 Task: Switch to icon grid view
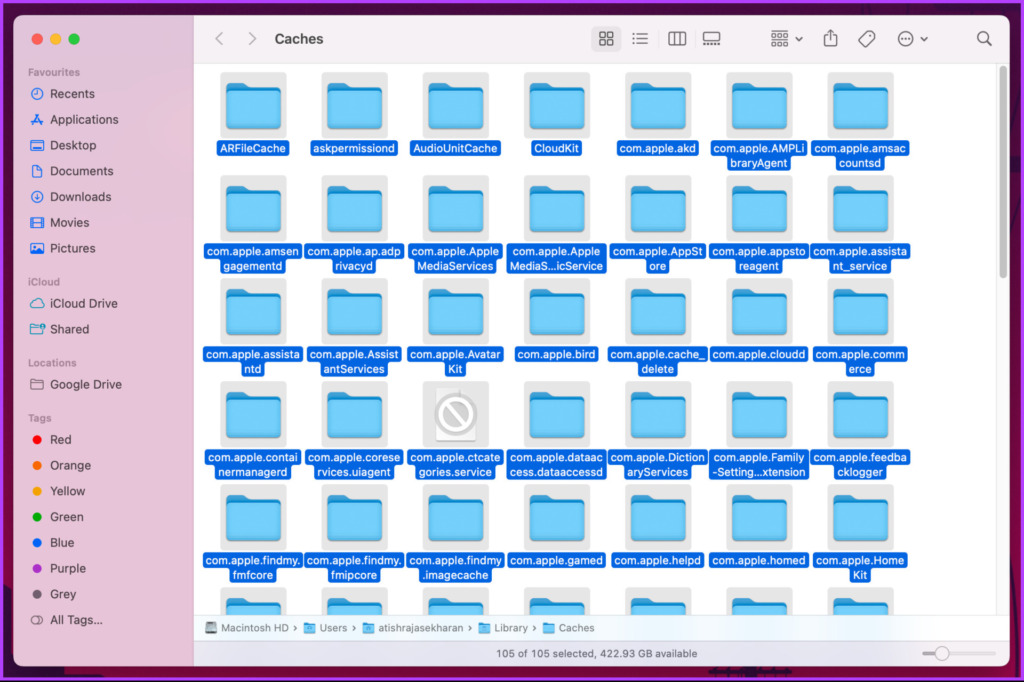pyautogui.click(x=606, y=39)
